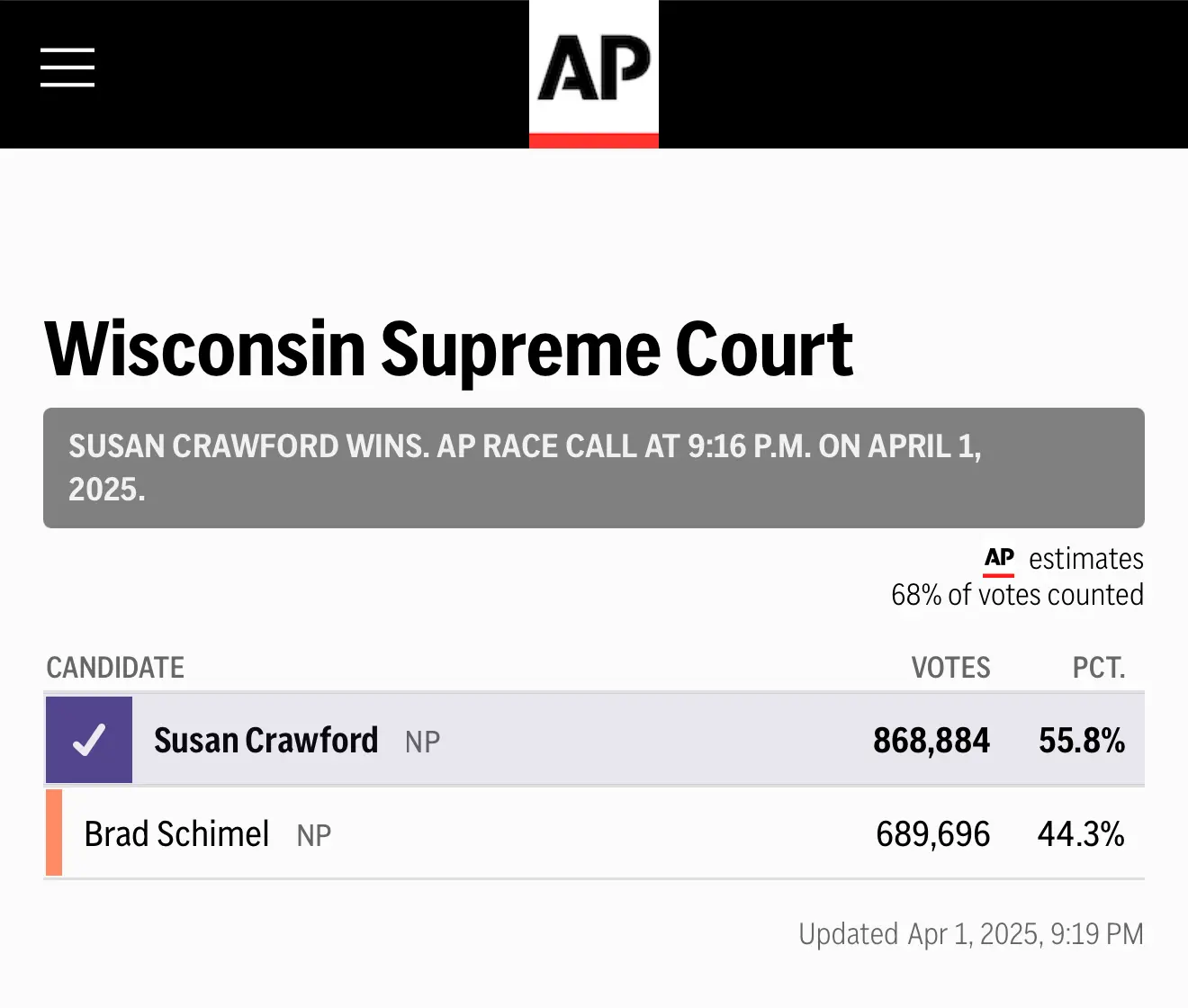The width and height of the screenshot is (1188, 1008).
Task: Click the small AP logo beside estimates
Action: (x=999, y=559)
